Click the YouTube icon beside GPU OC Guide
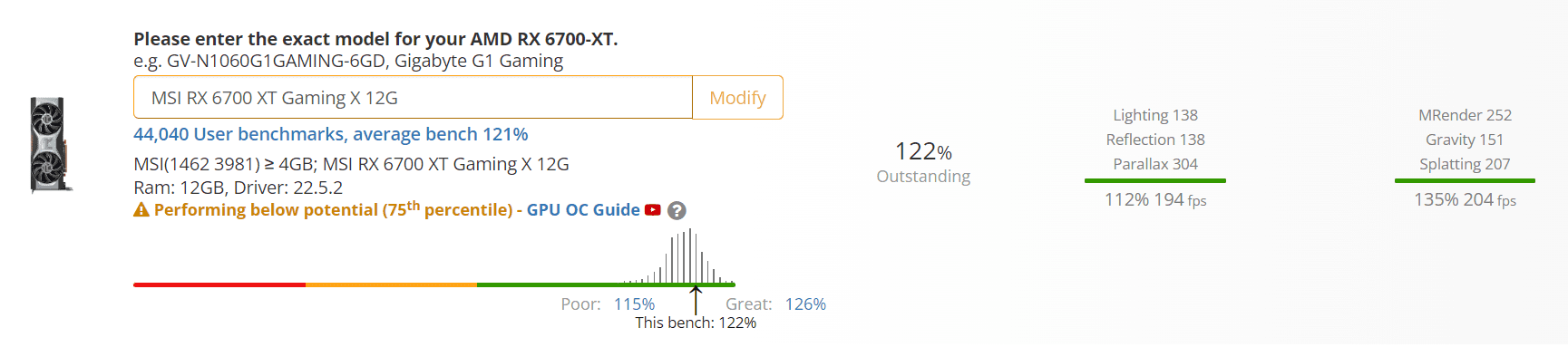This screenshot has height=347, width=1568. [x=653, y=210]
